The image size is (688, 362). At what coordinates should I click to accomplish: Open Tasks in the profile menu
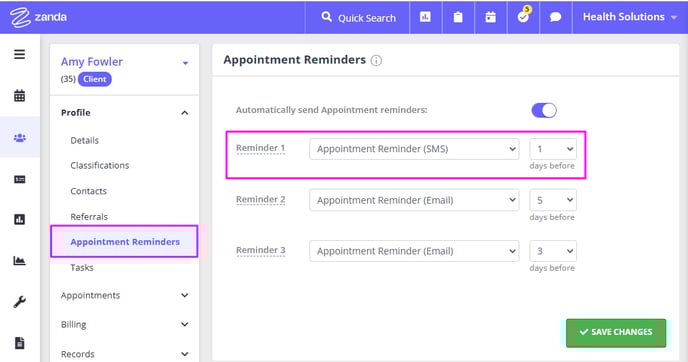[82, 268]
